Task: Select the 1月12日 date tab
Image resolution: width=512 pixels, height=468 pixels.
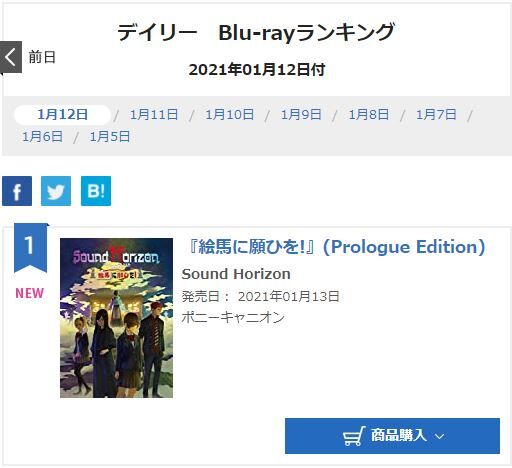Action: pyautogui.click(x=62, y=115)
